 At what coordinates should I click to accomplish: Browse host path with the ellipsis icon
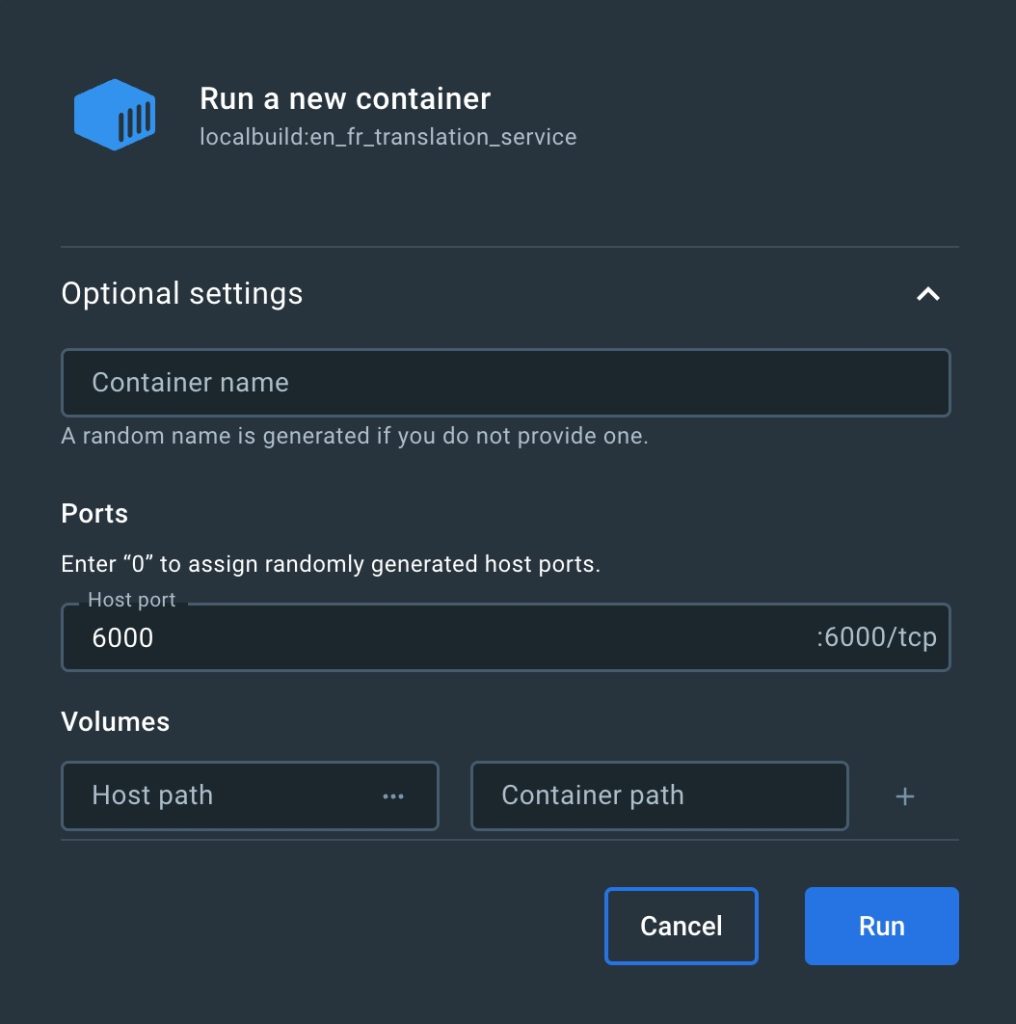click(x=393, y=796)
